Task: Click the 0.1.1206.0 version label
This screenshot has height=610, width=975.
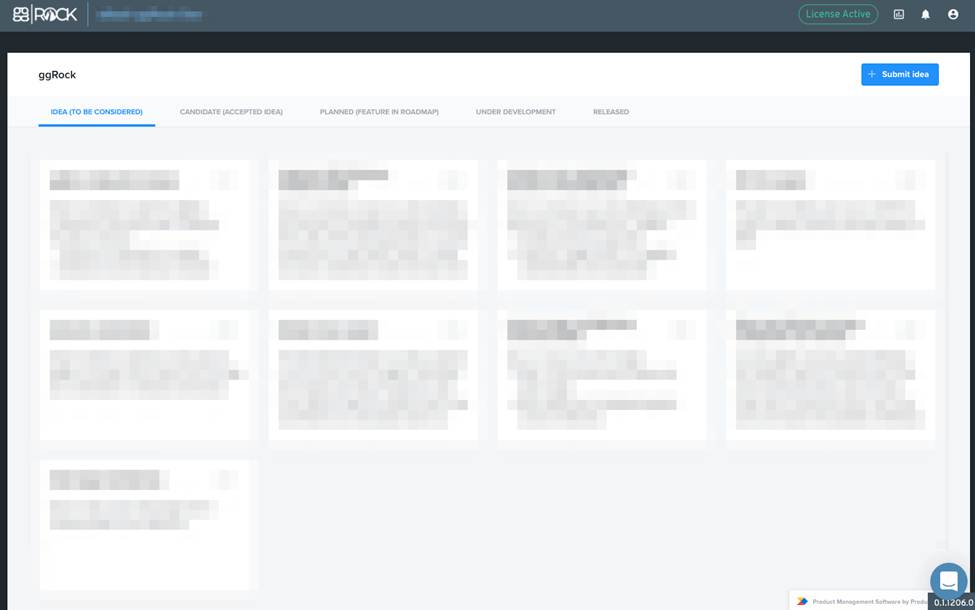Action: pyautogui.click(x=953, y=603)
